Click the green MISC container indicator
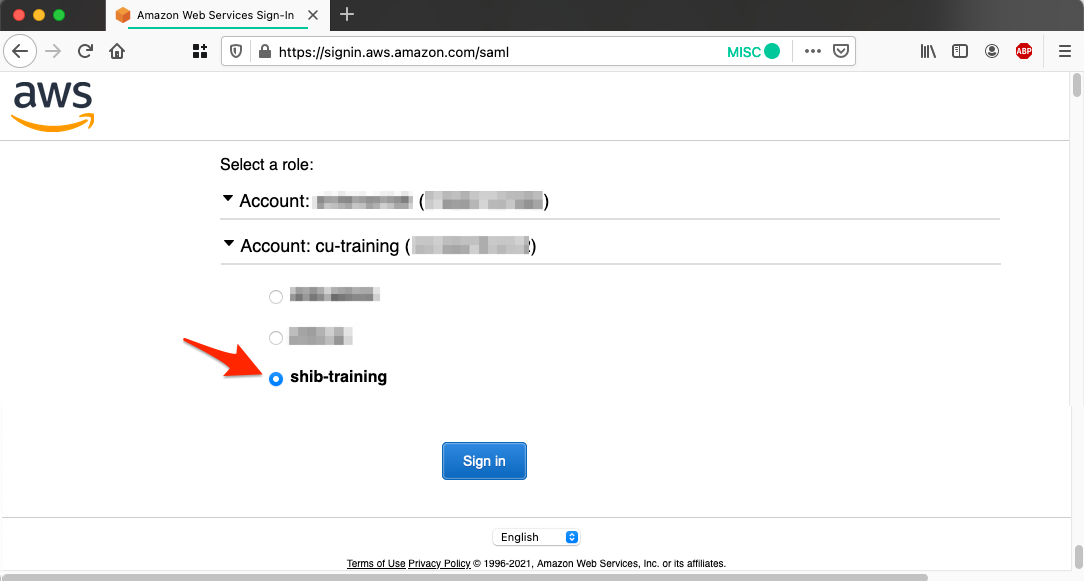This screenshot has height=581, width=1084. (754, 51)
